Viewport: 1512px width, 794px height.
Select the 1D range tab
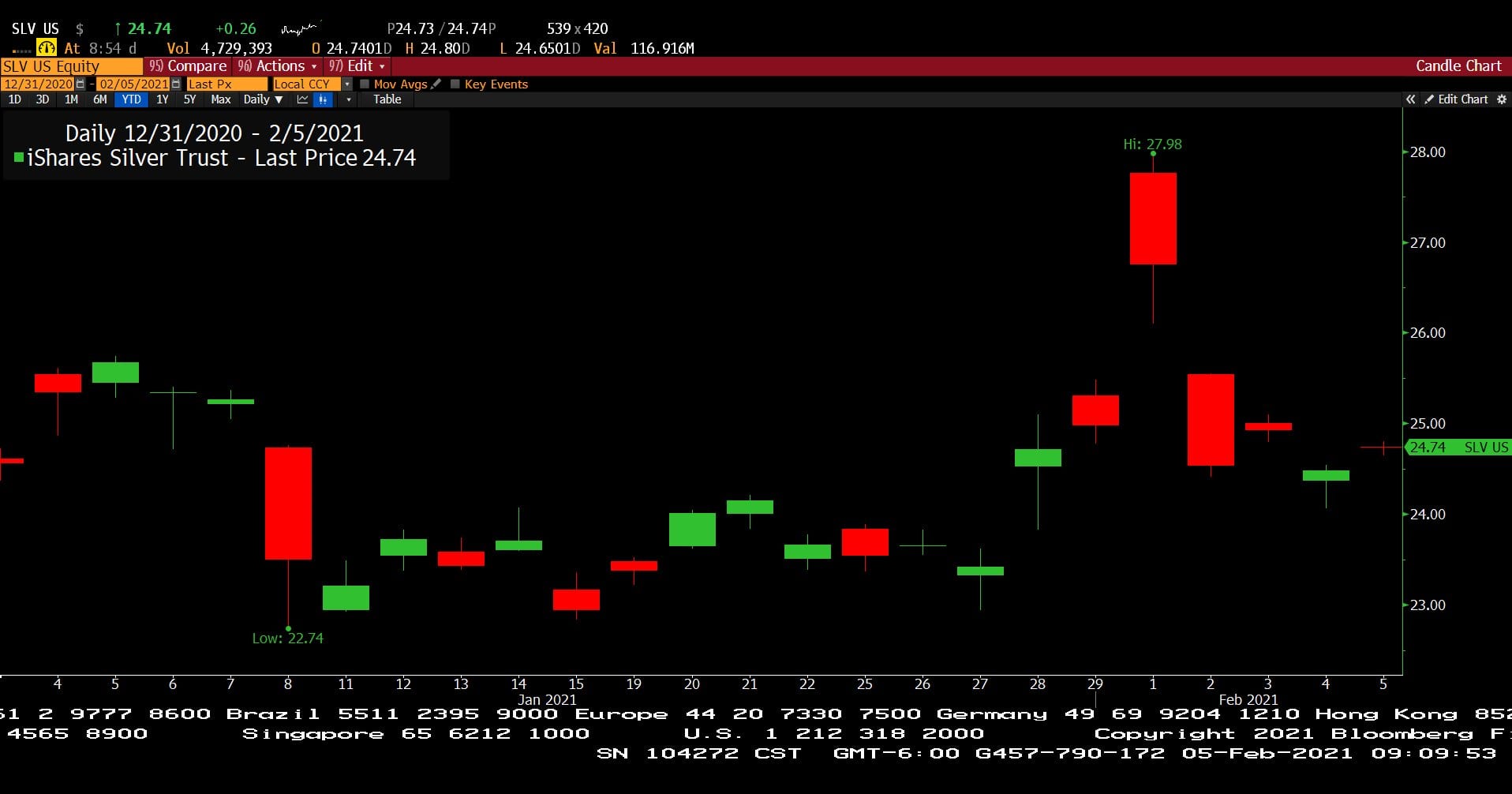15,99
